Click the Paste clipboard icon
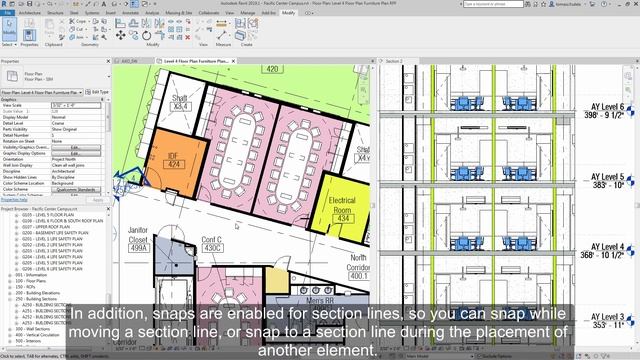640x360 pixels. [x=49, y=27]
